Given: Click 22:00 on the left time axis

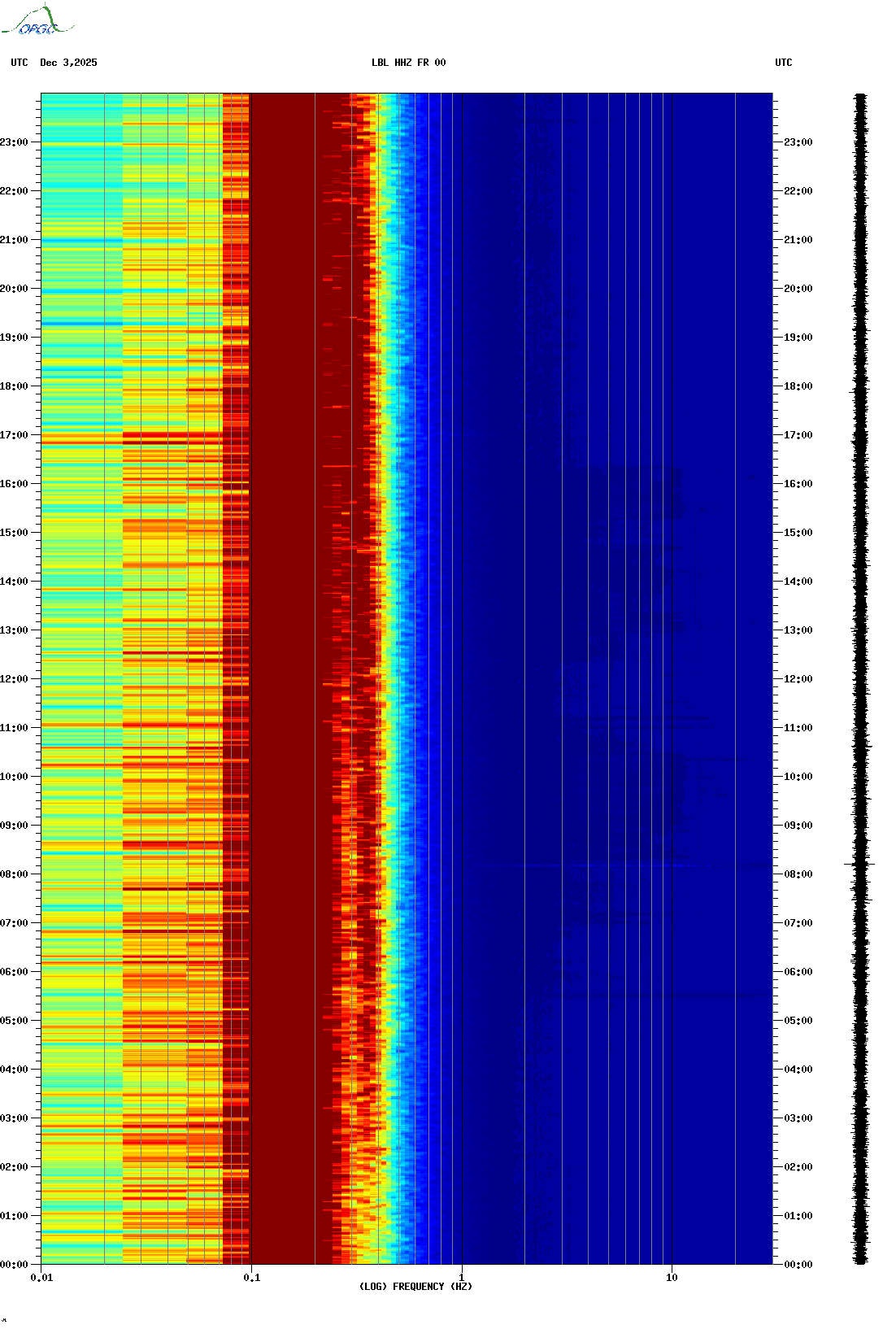Looking at the screenshot, I should (x=14, y=191).
